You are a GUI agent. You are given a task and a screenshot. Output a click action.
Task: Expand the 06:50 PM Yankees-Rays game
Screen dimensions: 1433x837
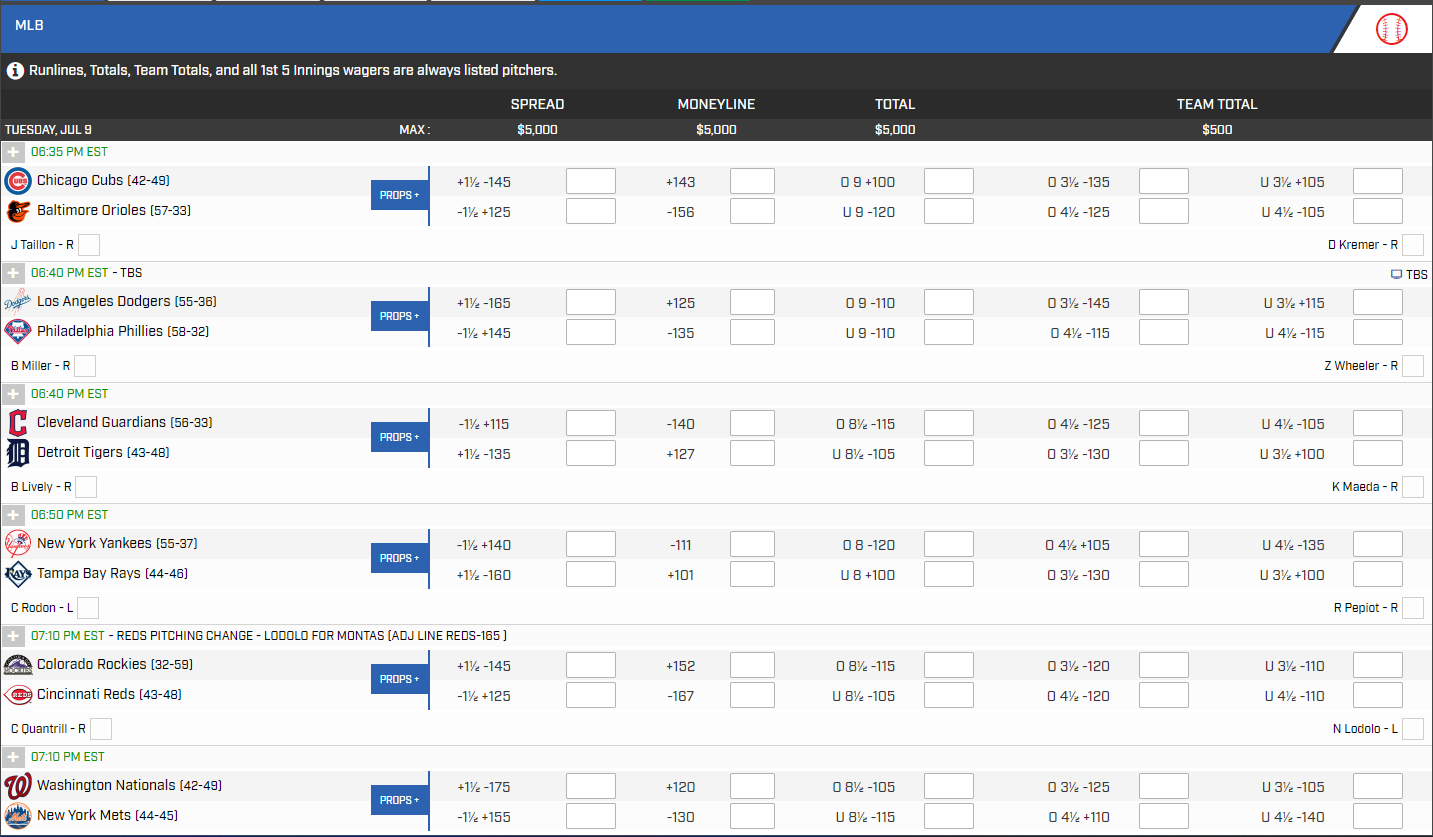(13, 515)
